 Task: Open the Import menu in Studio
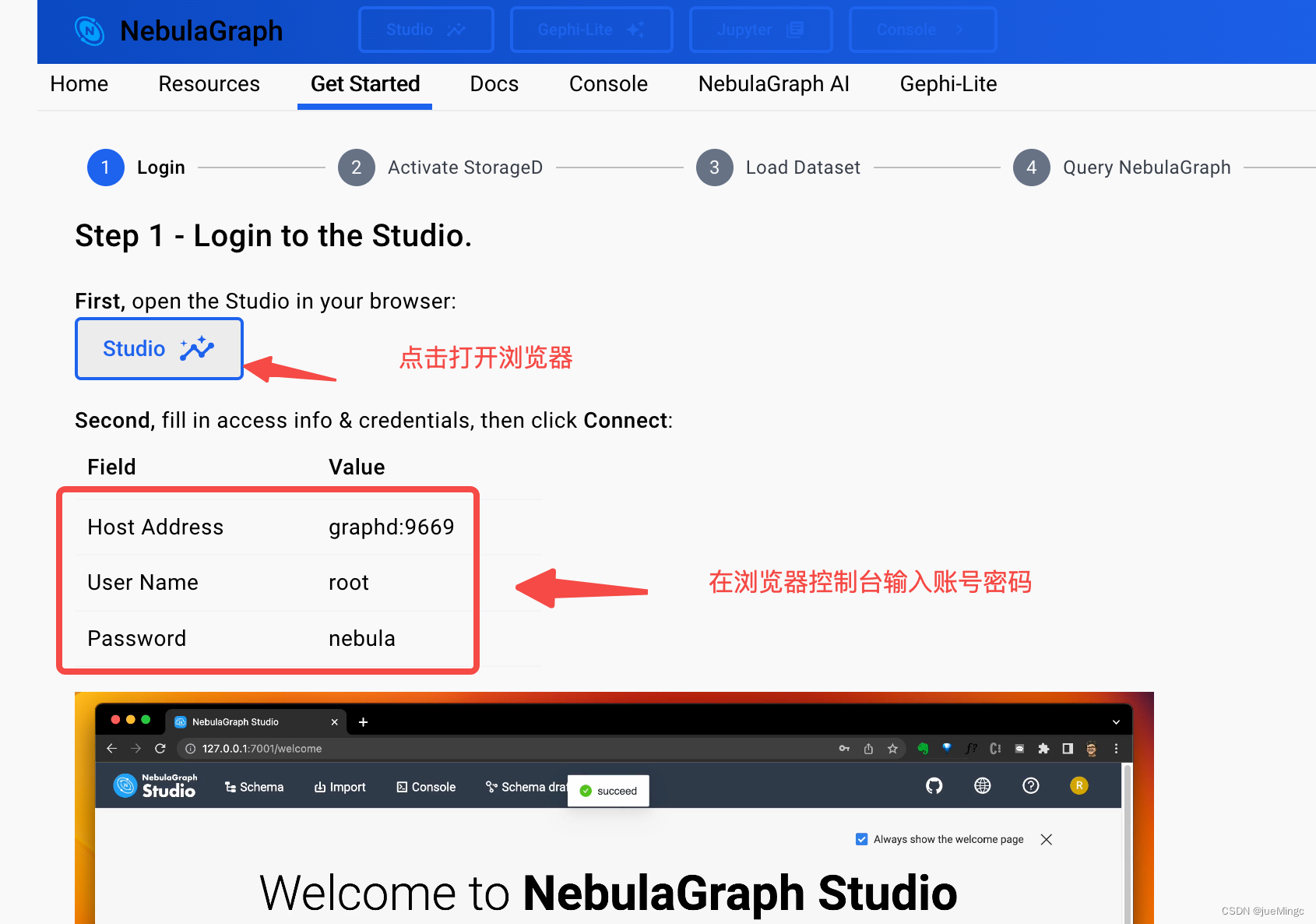[340, 787]
